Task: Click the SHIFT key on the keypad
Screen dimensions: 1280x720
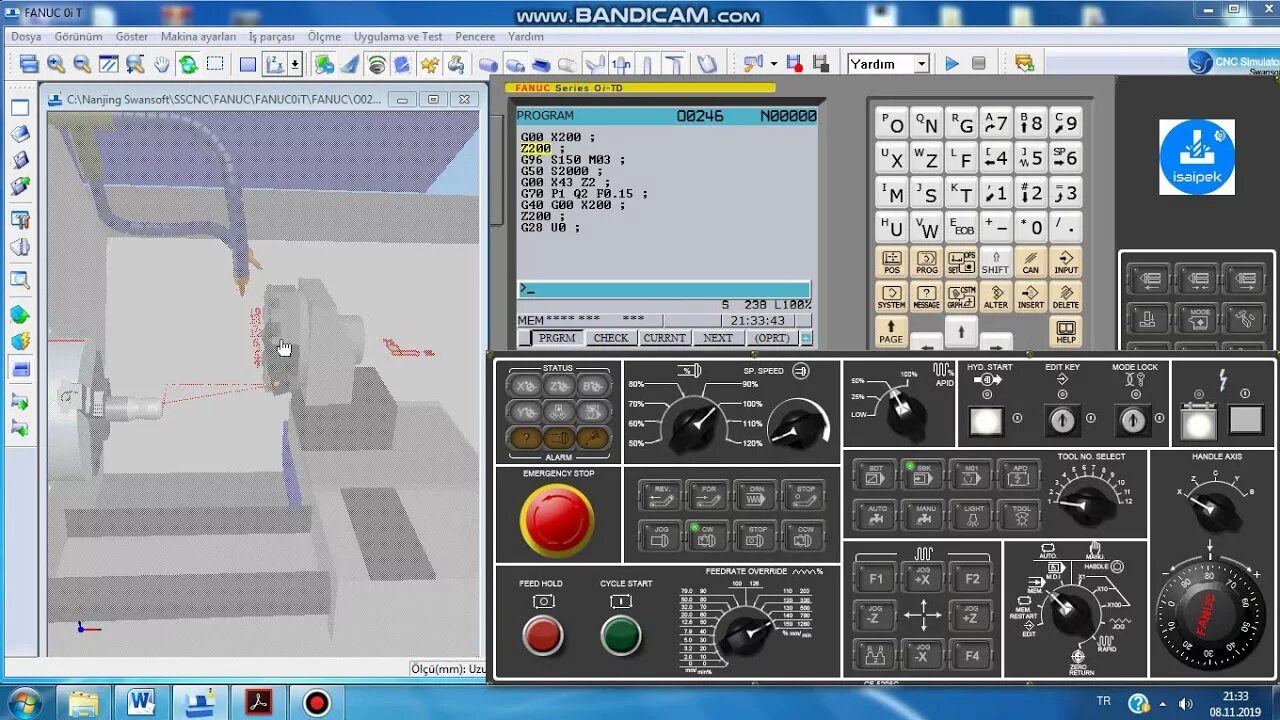Action: [x=995, y=263]
